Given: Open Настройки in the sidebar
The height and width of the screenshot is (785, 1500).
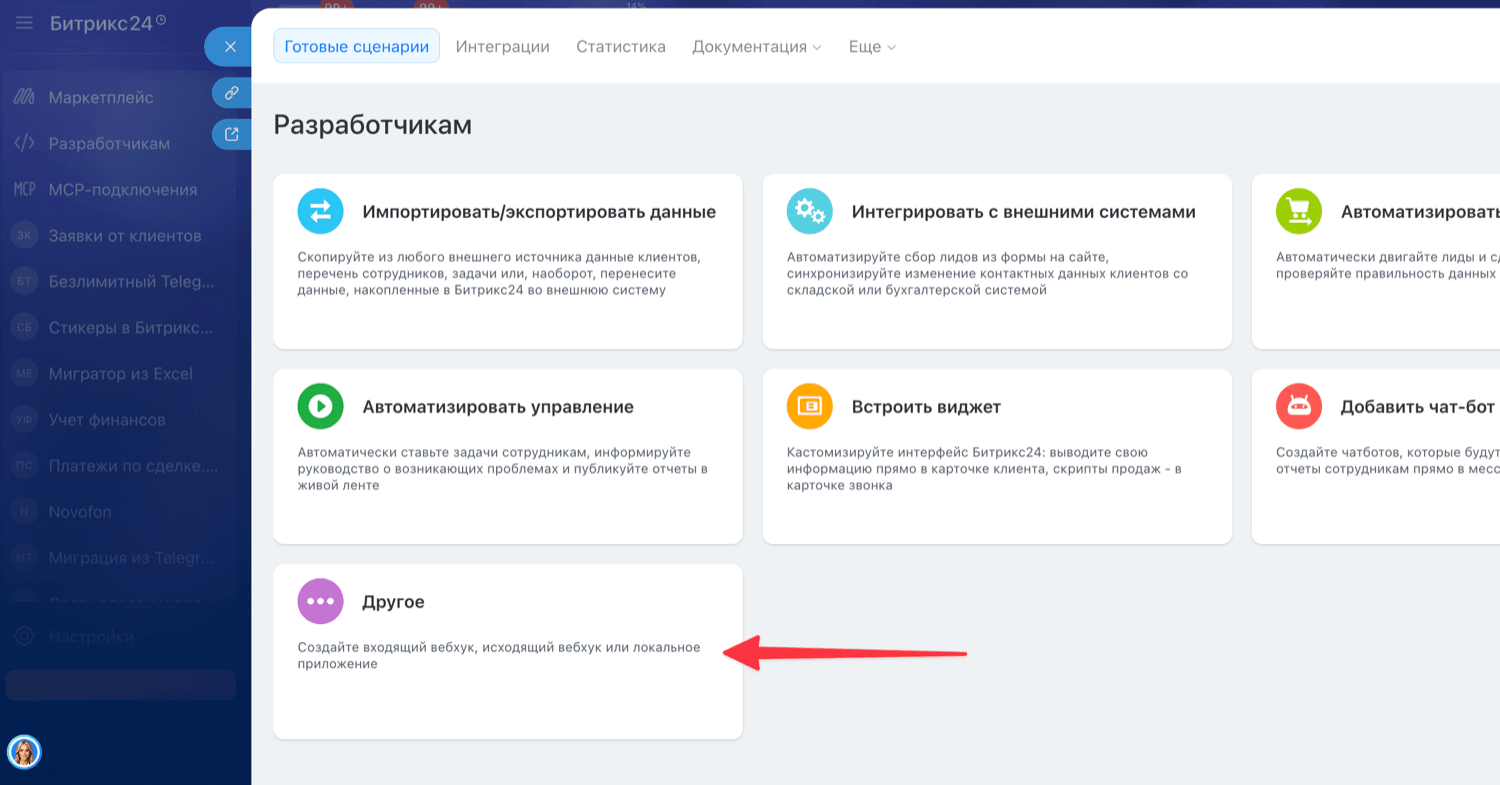Looking at the screenshot, I should point(91,636).
